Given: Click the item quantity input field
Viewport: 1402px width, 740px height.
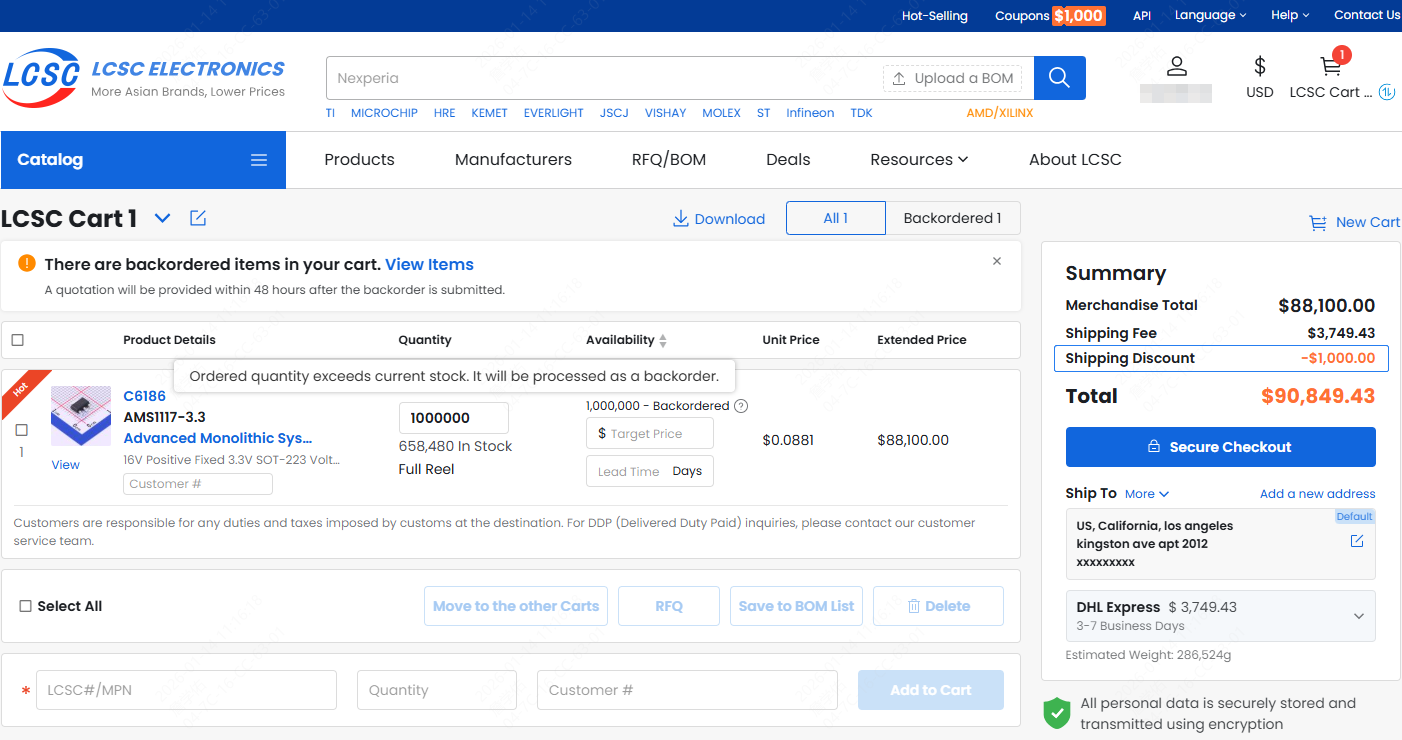Looking at the screenshot, I should 453,418.
